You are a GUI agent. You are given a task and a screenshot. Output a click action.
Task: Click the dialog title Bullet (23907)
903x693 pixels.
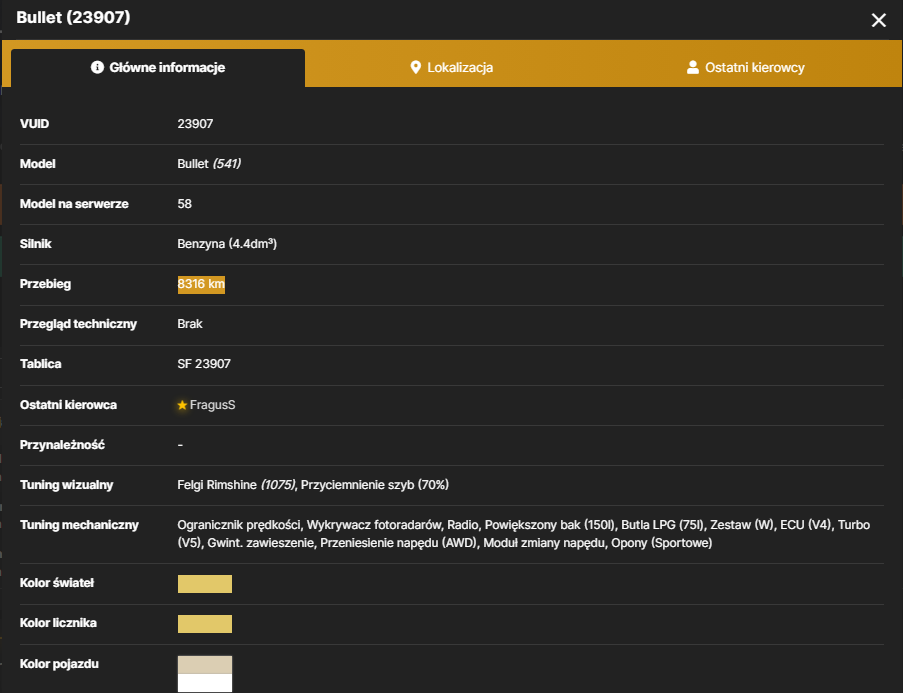pos(73,17)
